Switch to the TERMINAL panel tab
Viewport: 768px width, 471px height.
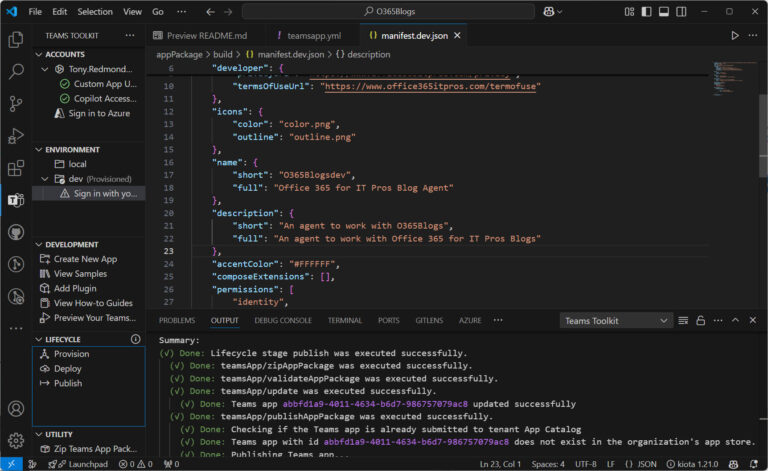point(344,321)
